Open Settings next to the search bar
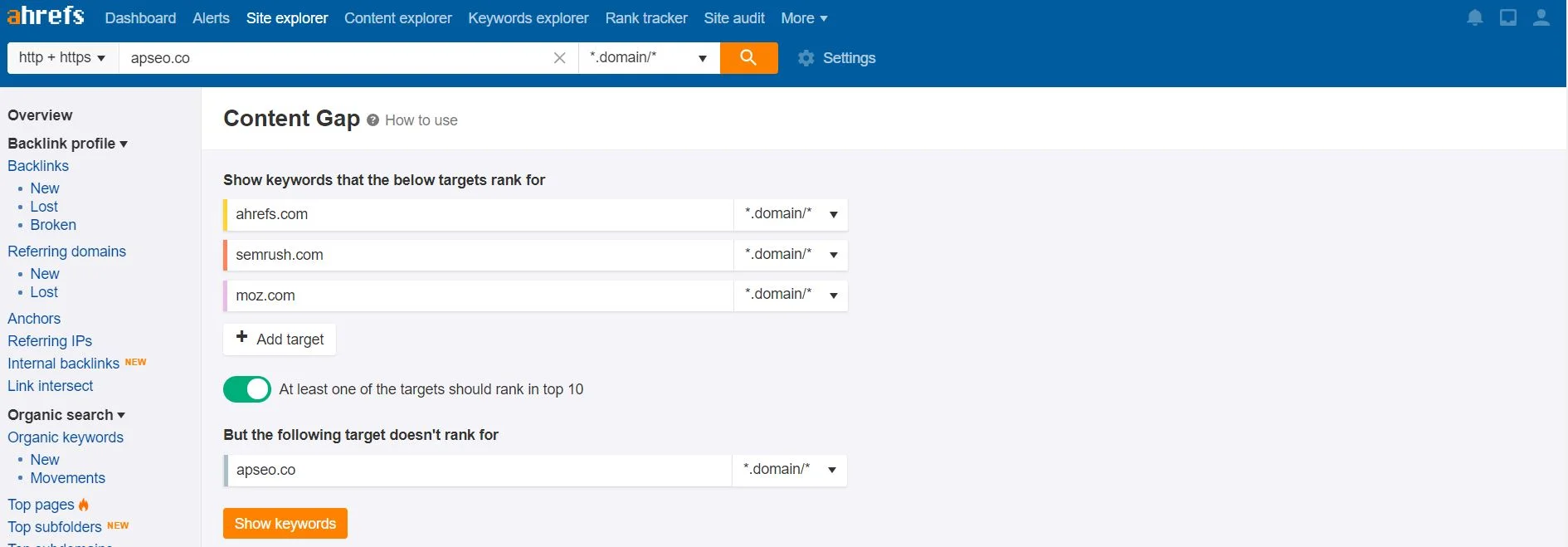1568x547 pixels. pyautogui.click(x=849, y=58)
